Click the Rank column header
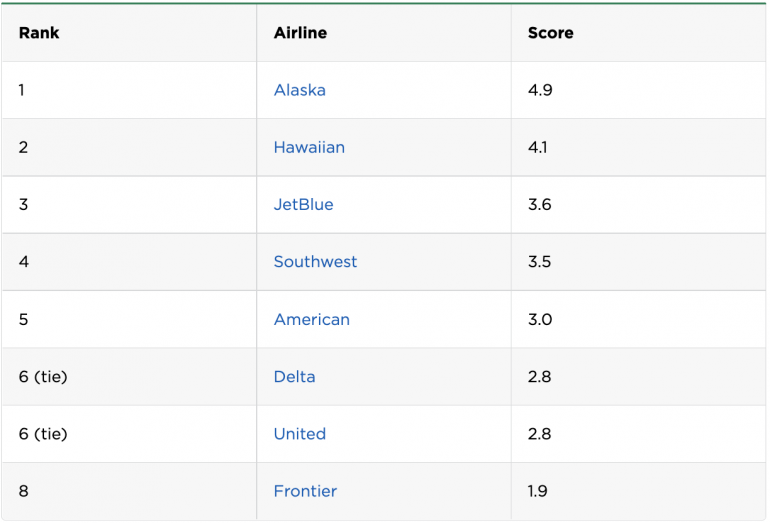This screenshot has width=770, height=523. pyautogui.click(x=39, y=33)
